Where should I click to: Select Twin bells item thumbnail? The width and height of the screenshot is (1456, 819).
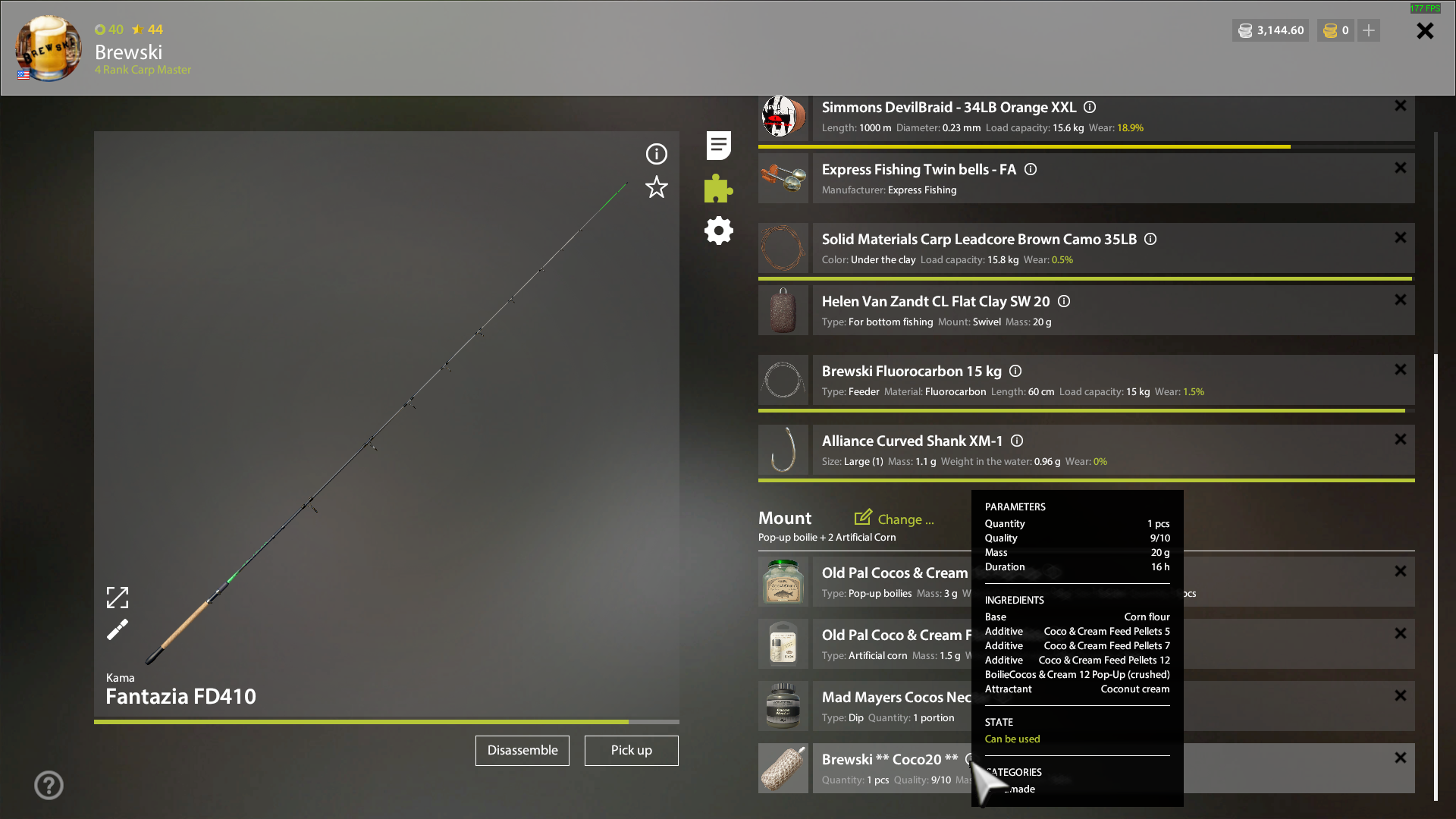click(x=783, y=178)
